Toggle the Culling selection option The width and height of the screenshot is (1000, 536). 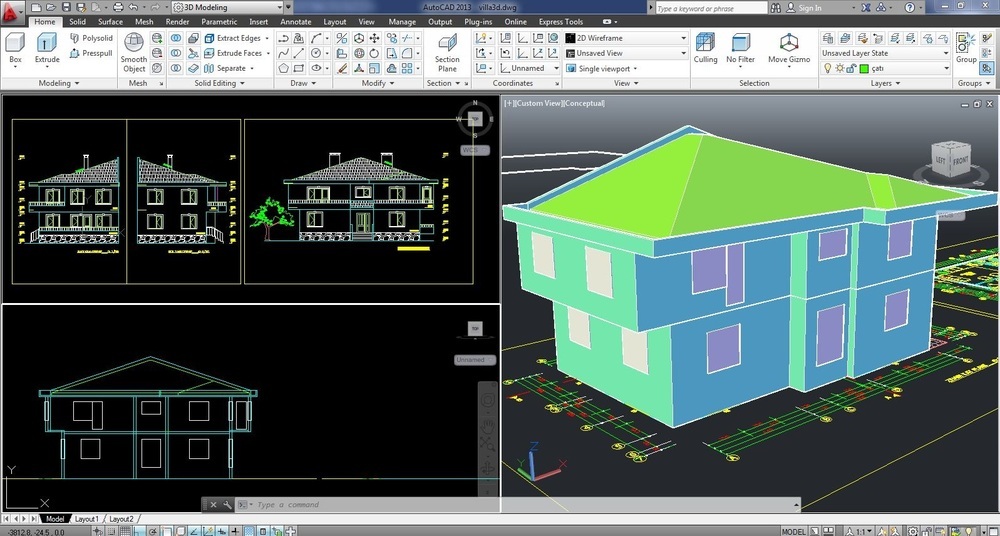click(705, 48)
